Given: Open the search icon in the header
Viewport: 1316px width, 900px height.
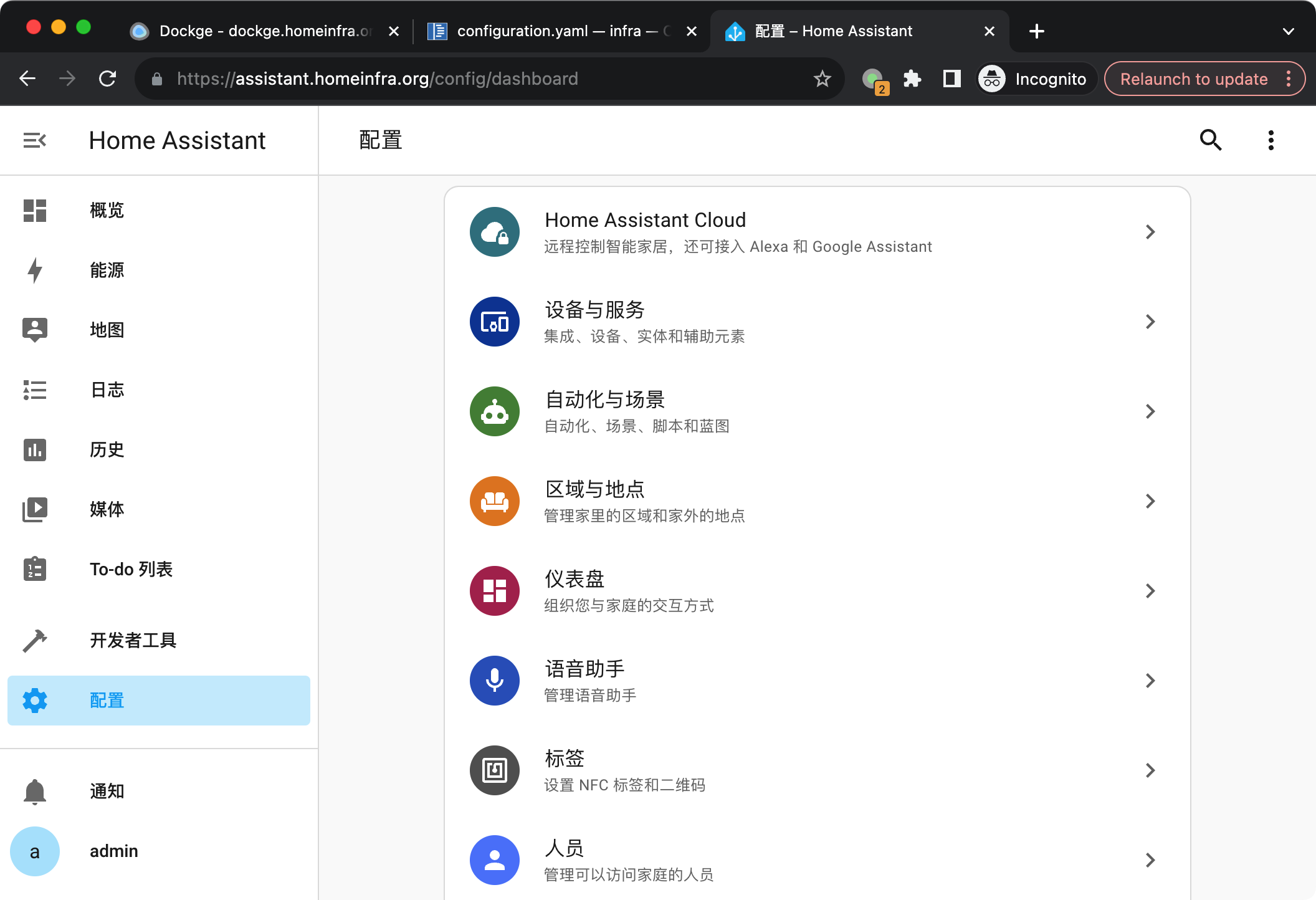Looking at the screenshot, I should (x=1210, y=140).
